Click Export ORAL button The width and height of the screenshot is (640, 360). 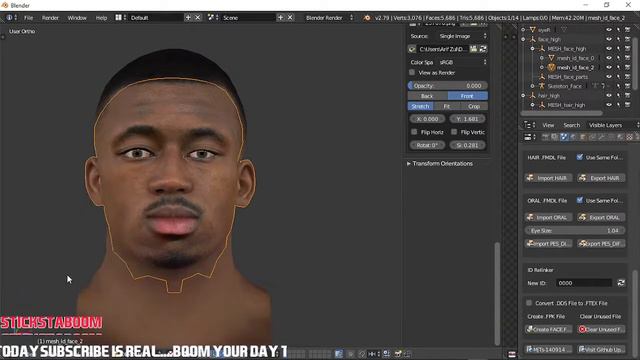[x=601, y=218]
